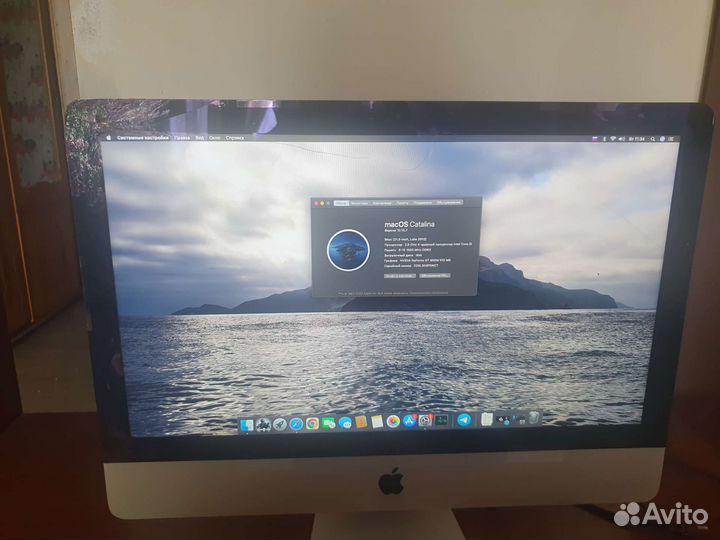
Task: Open the Photos app in dock
Action: tap(393, 421)
